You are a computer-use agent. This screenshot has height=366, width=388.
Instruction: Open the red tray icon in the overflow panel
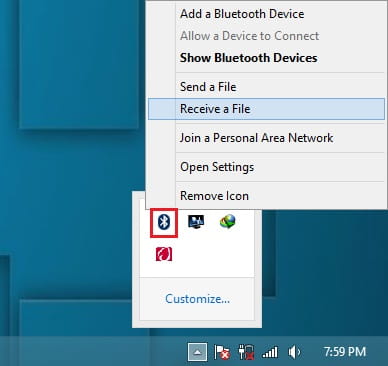pyautogui.click(x=164, y=254)
